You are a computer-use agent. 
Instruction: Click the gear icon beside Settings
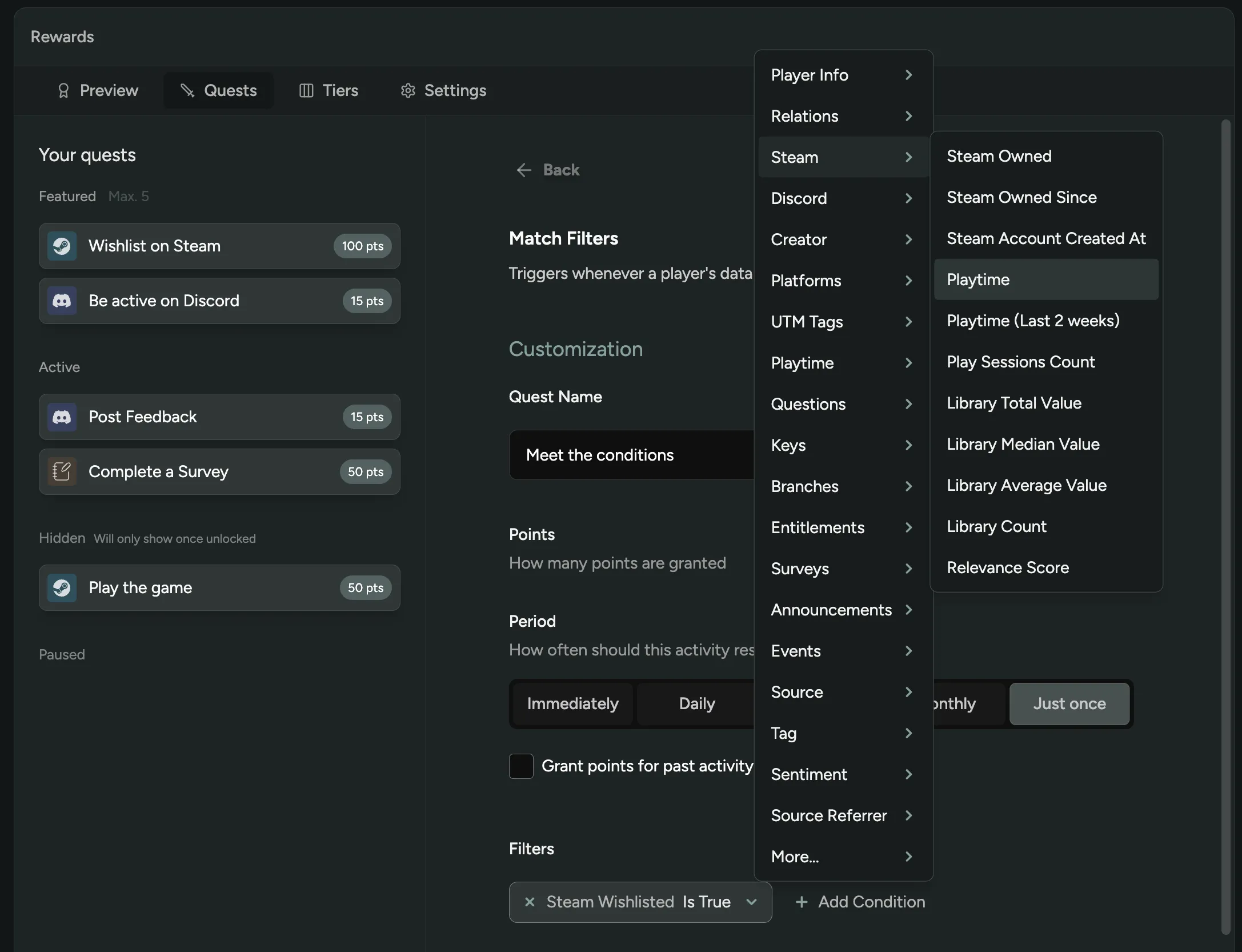pos(407,90)
